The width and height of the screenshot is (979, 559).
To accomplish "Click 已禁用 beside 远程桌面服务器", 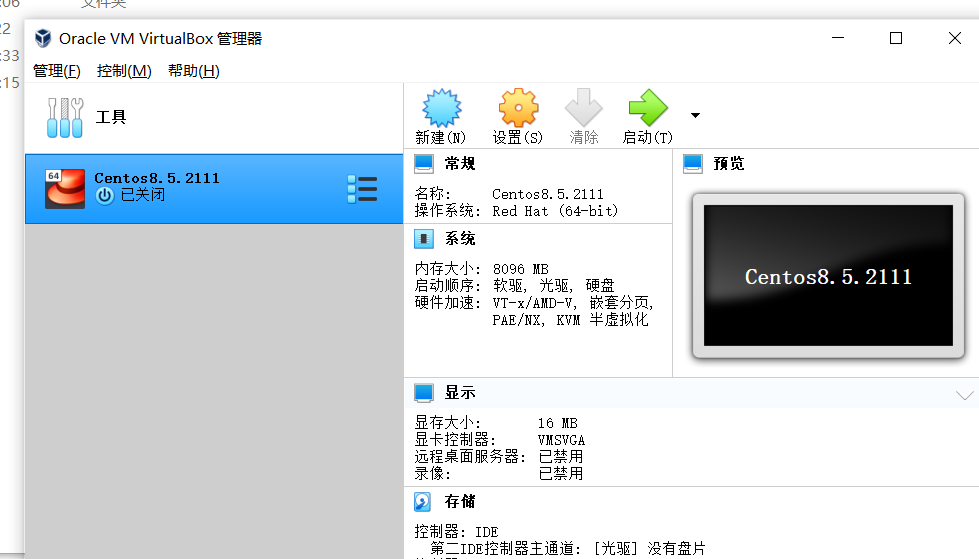I will [x=561, y=457].
